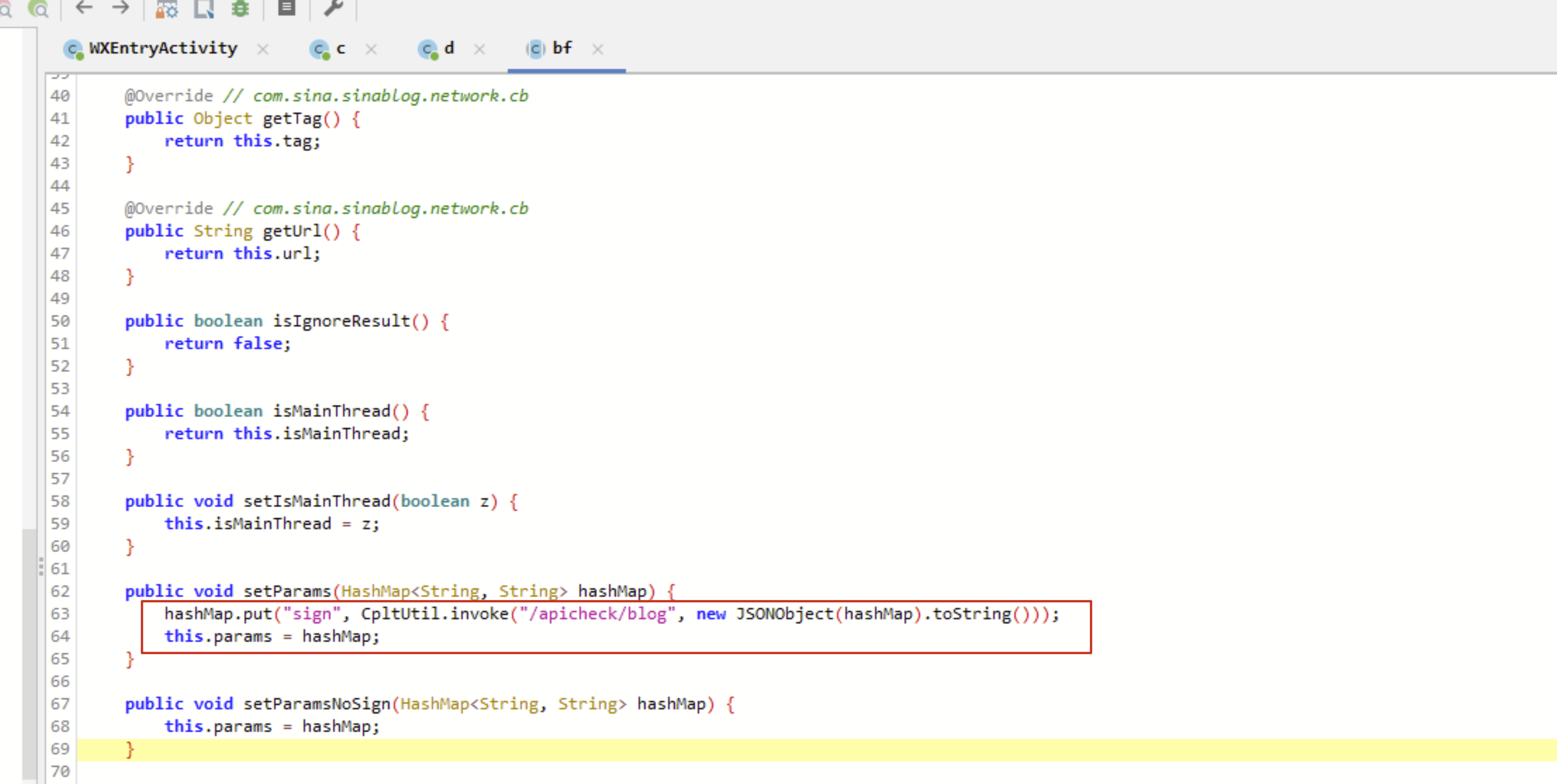Close the WXEntryActivity tab
The image size is (1557, 784).
tap(262, 50)
